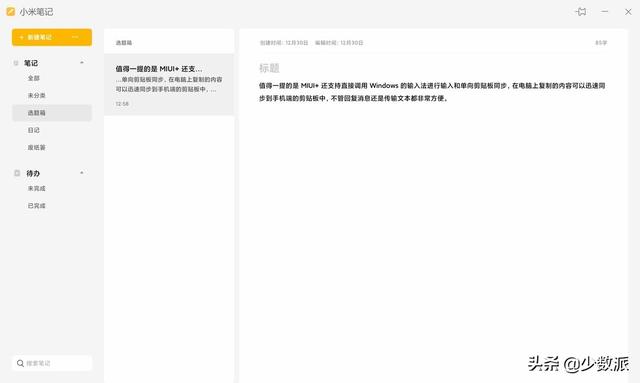
Task: Click the 12:58 timestamp on the note card
Action: coord(122,104)
